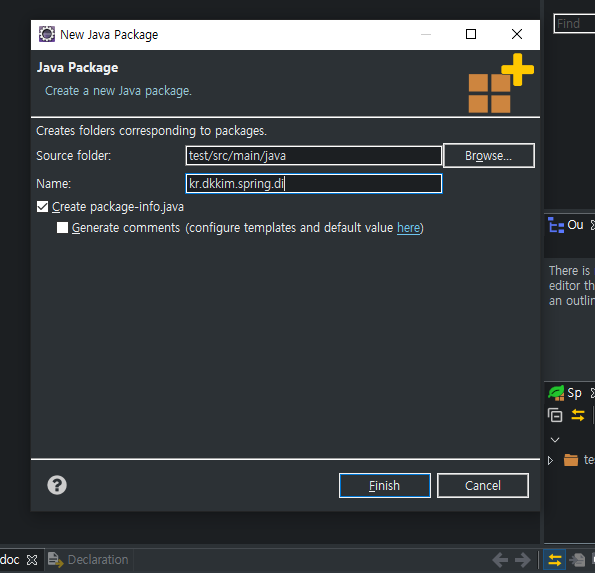Switch to the Declaration tab
Viewport: 595px width, 573px height.
pyautogui.click(x=90, y=560)
